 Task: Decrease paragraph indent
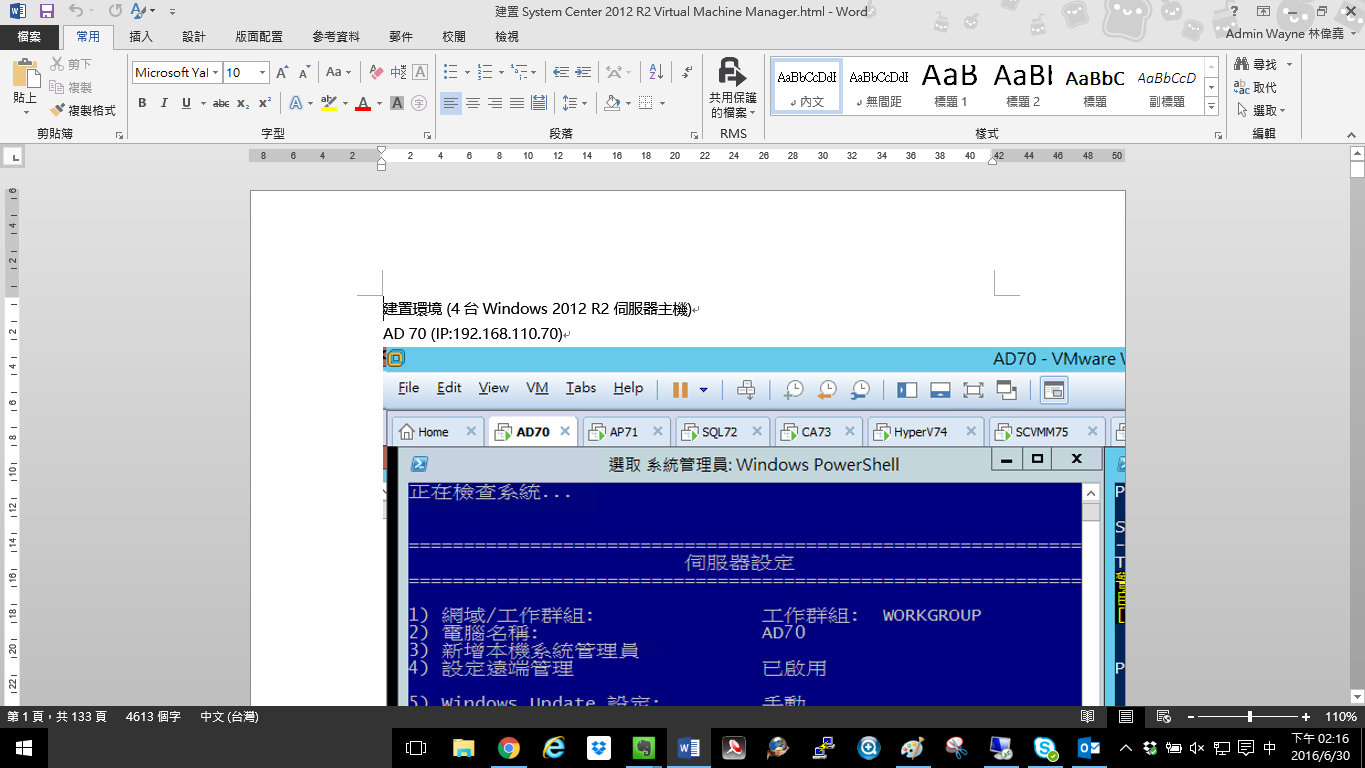(561, 73)
